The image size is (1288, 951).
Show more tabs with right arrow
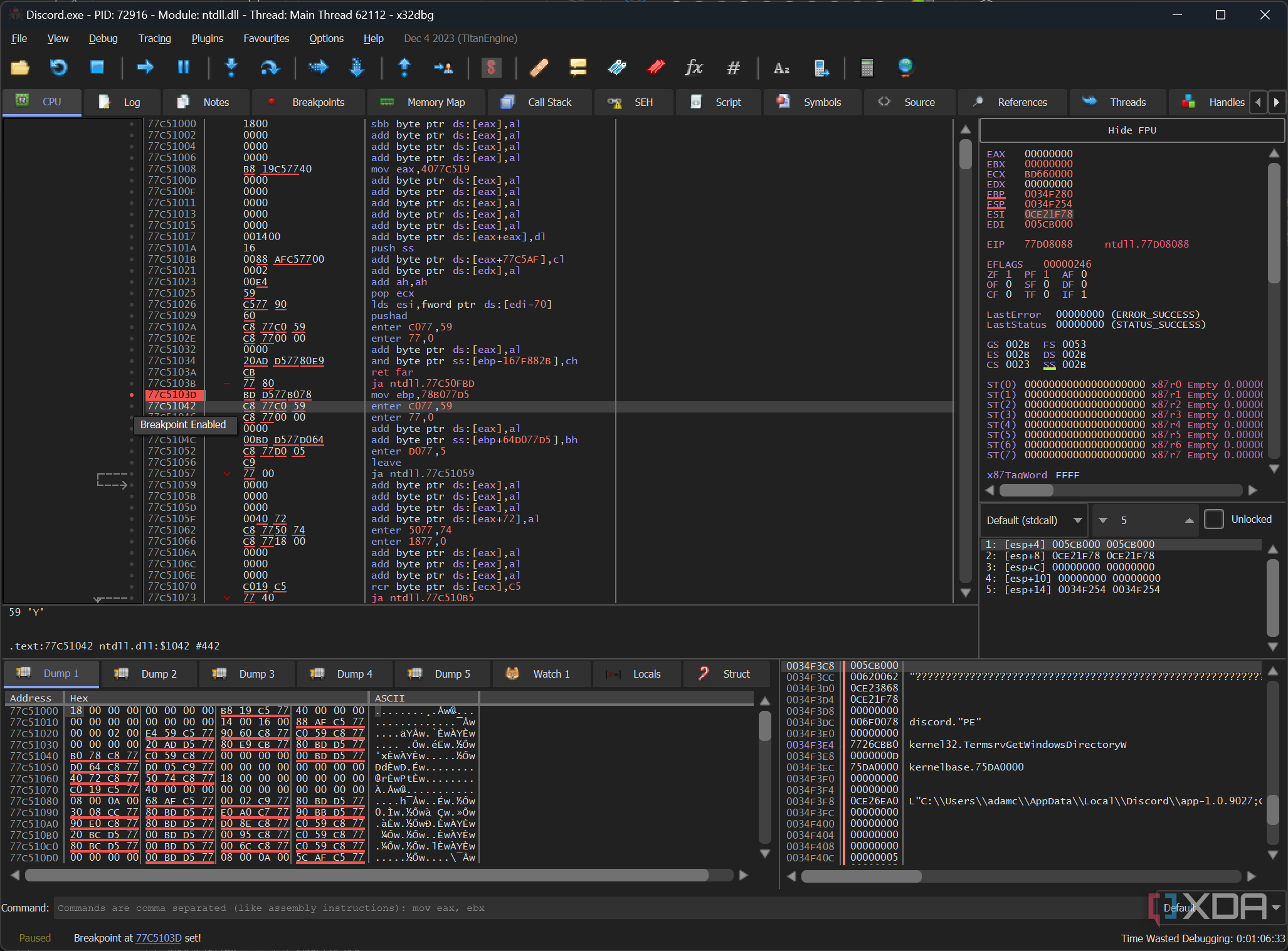[x=1276, y=102]
